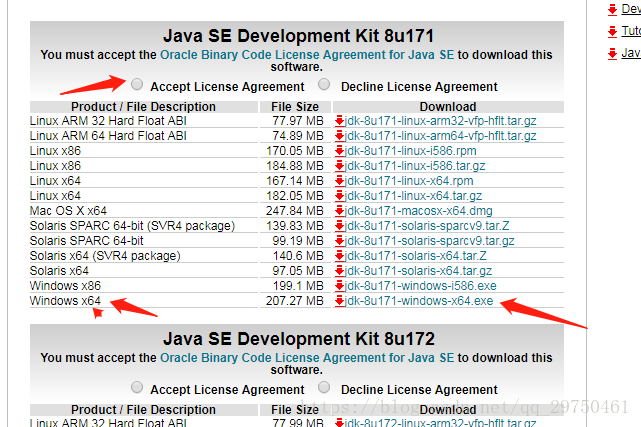Click the Windows x64 product description
The image size is (641, 427).
click(65, 301)
